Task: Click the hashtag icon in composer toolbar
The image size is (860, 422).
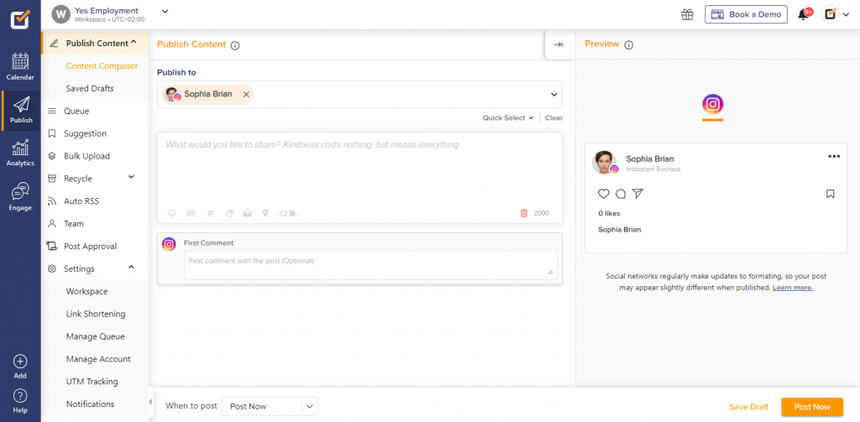Action: point(210,213)
